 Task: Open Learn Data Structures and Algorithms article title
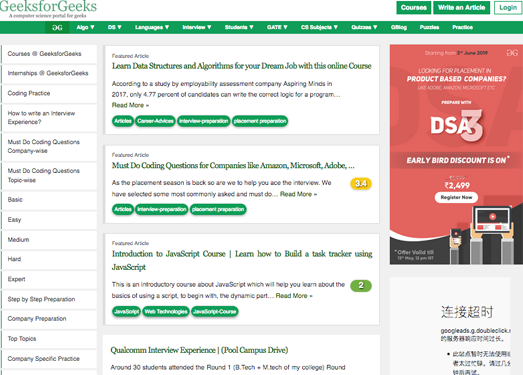click(x=241, y=66)
